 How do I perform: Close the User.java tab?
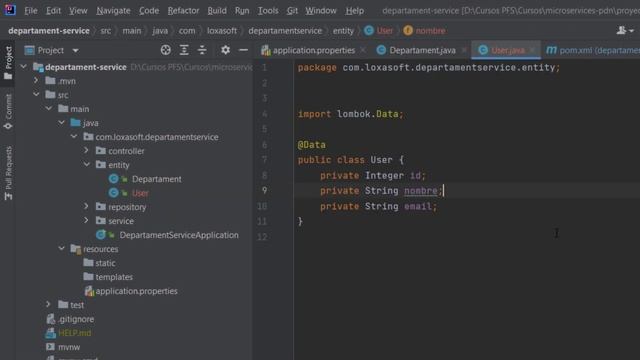(x=533, y=50)
